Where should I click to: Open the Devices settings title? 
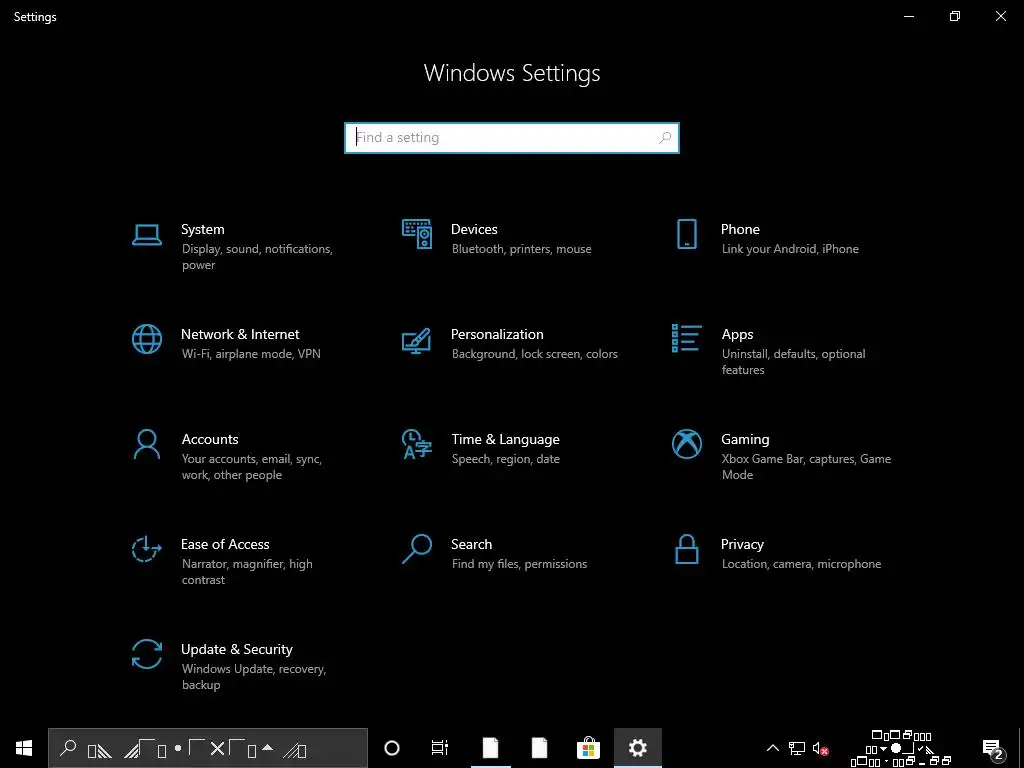click(474, 229)
